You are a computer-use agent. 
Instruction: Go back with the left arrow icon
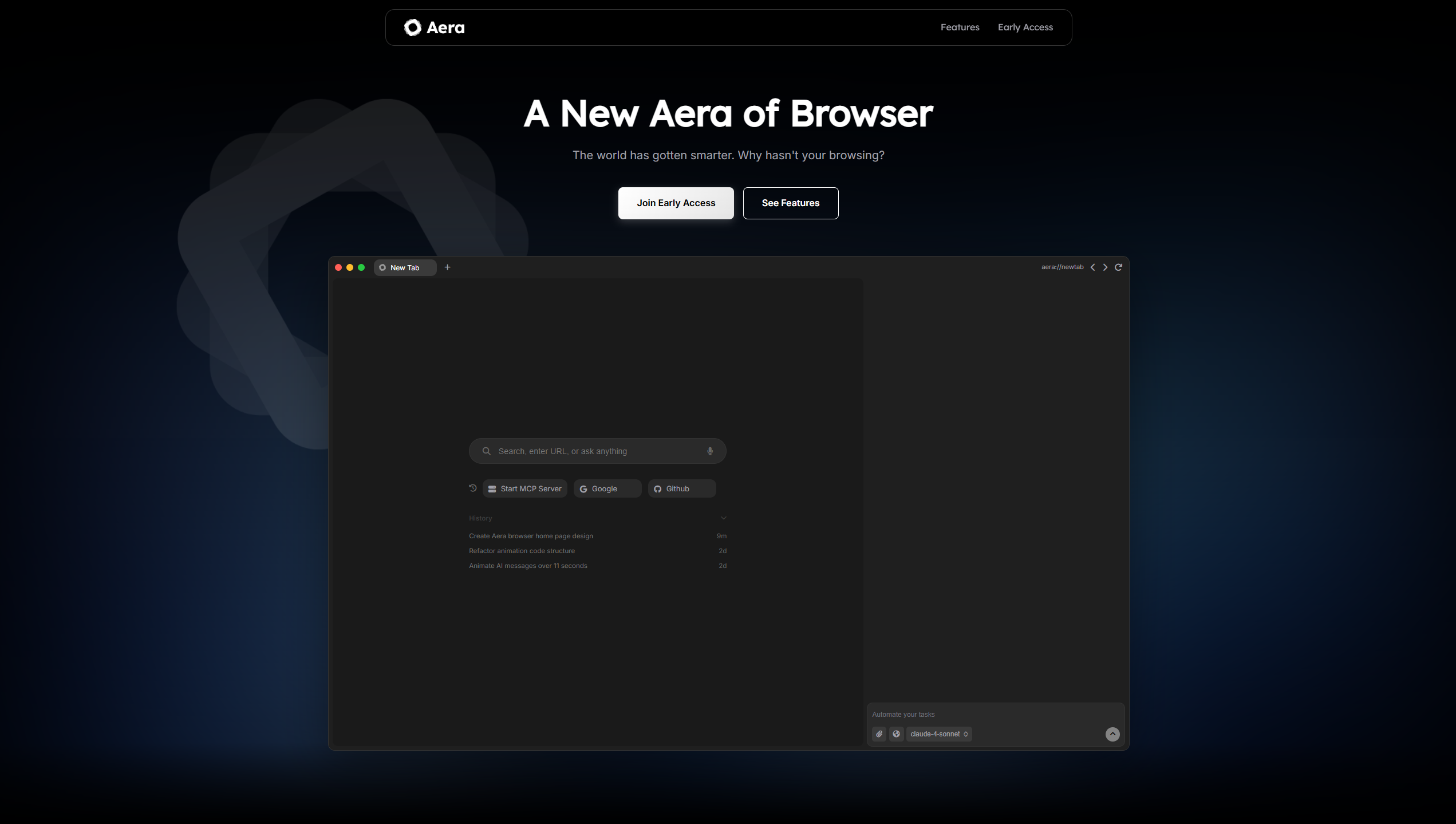(x=1093, y=267)
